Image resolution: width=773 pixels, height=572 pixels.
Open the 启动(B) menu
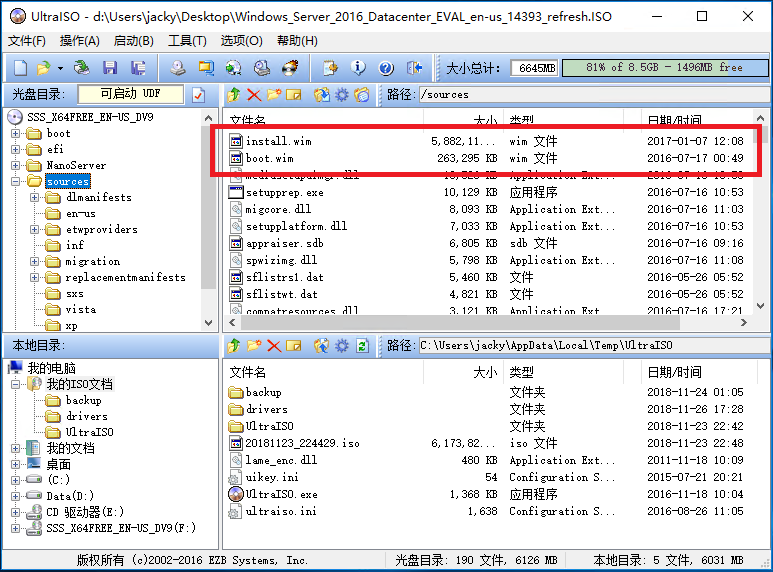134,40
